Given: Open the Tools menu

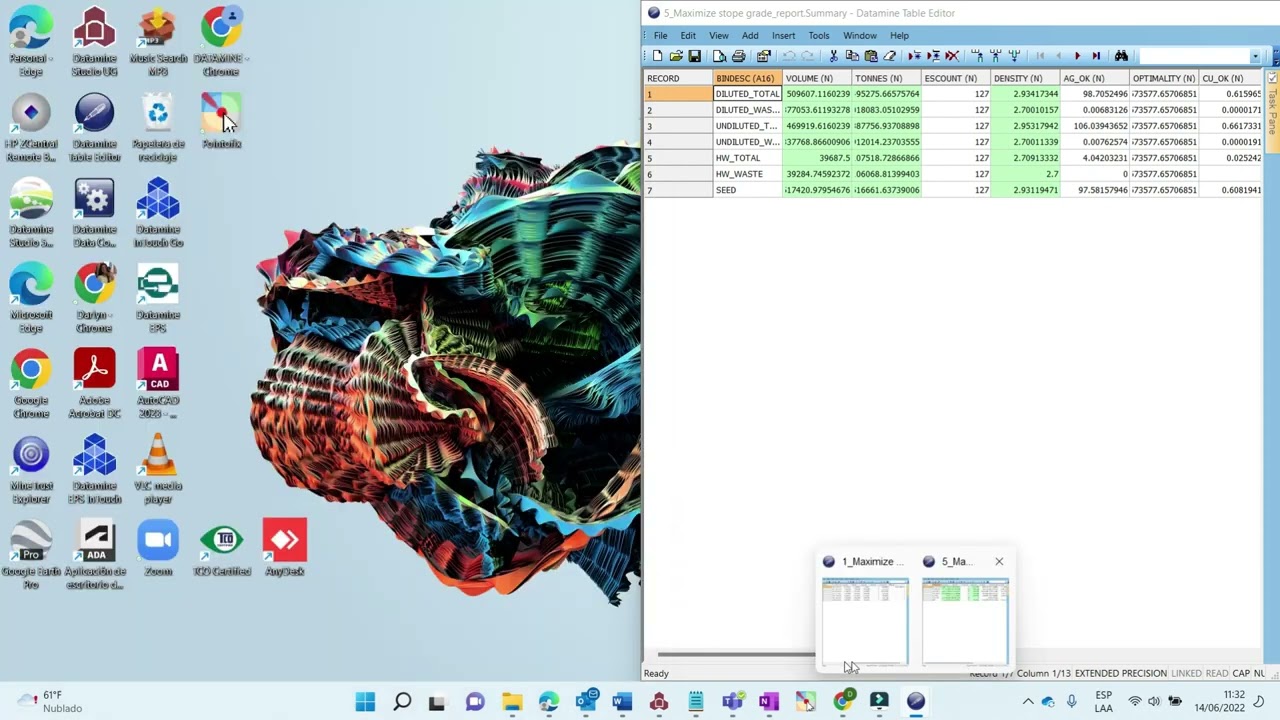Looking at the screenshot, I should pos(819,36).
